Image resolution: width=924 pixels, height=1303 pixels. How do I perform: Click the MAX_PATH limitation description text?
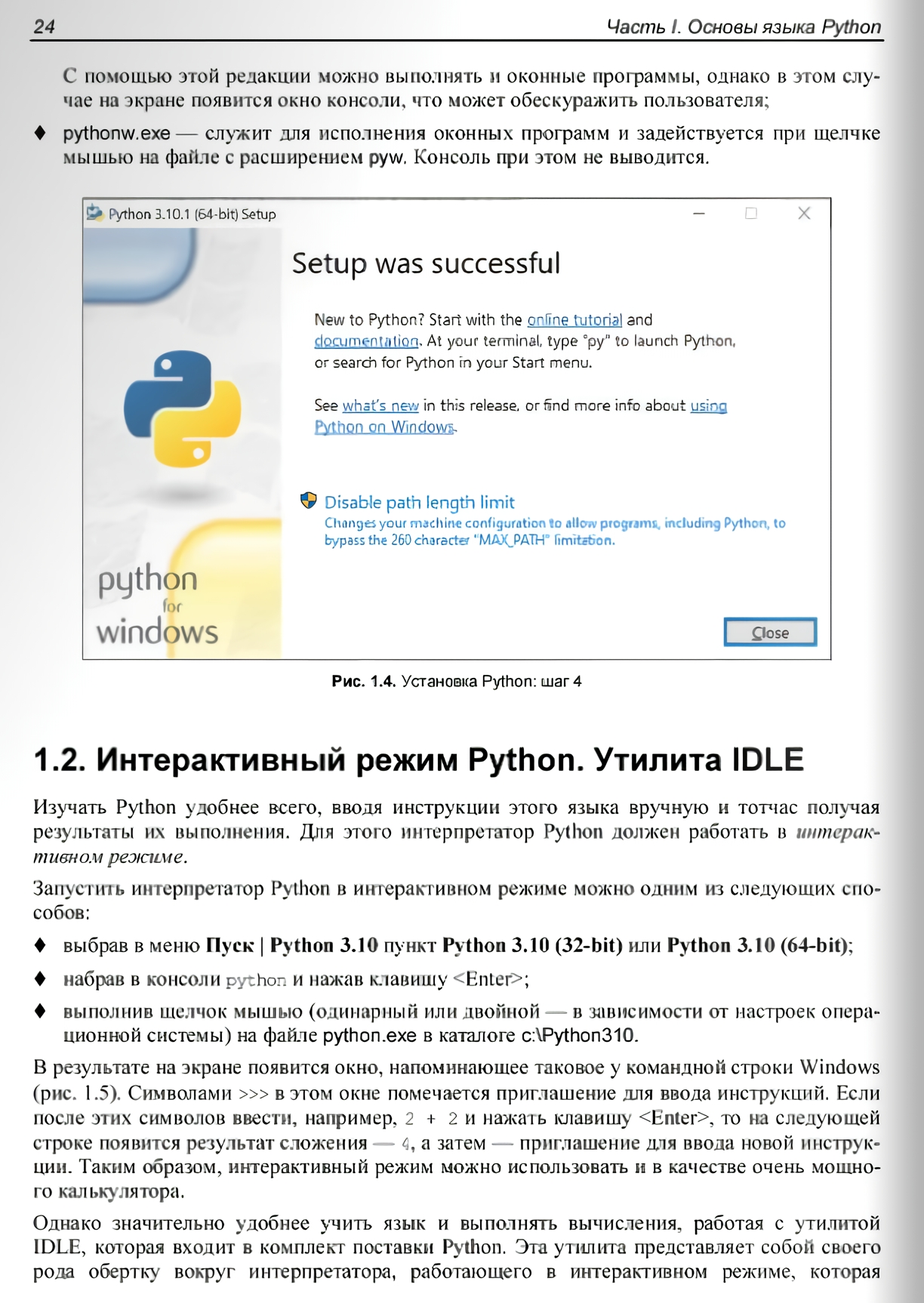tap(555, 531)
